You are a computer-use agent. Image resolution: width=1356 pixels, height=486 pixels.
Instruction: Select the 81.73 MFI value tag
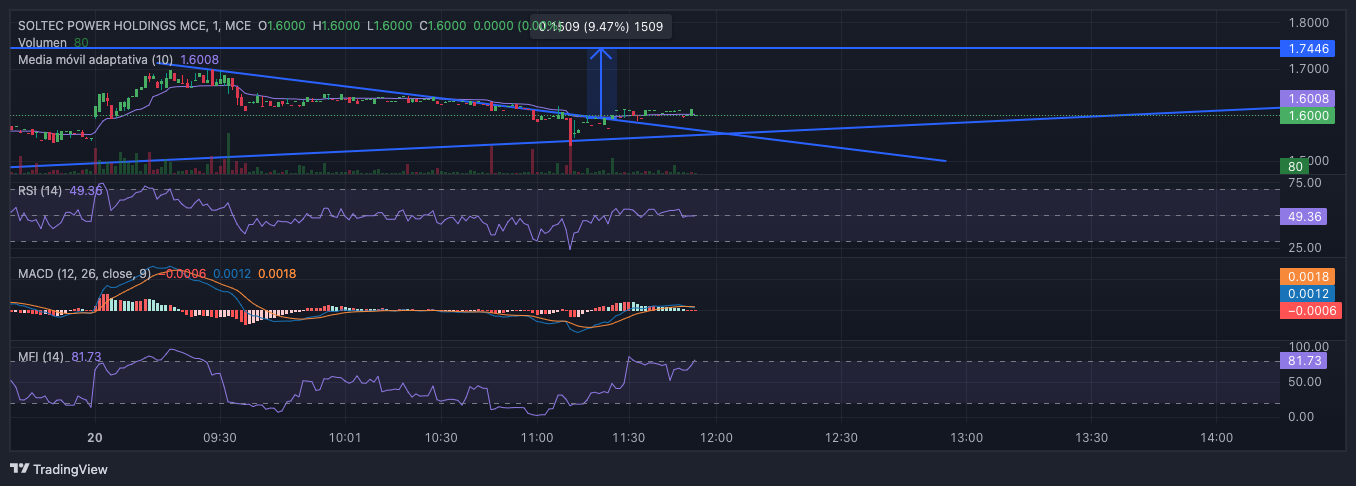coord(1304,360)
